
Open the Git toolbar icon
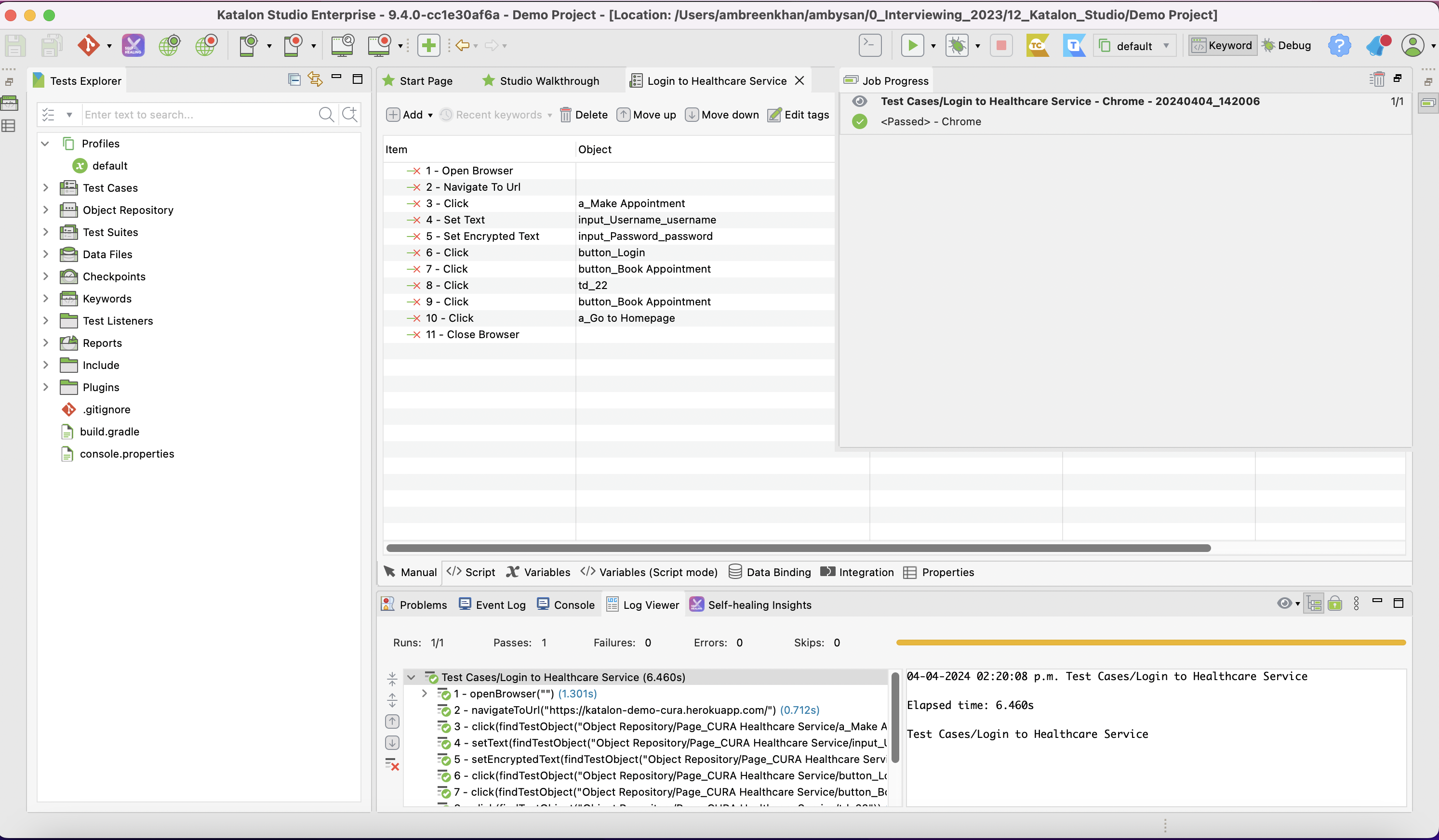[x=89, y=46]
